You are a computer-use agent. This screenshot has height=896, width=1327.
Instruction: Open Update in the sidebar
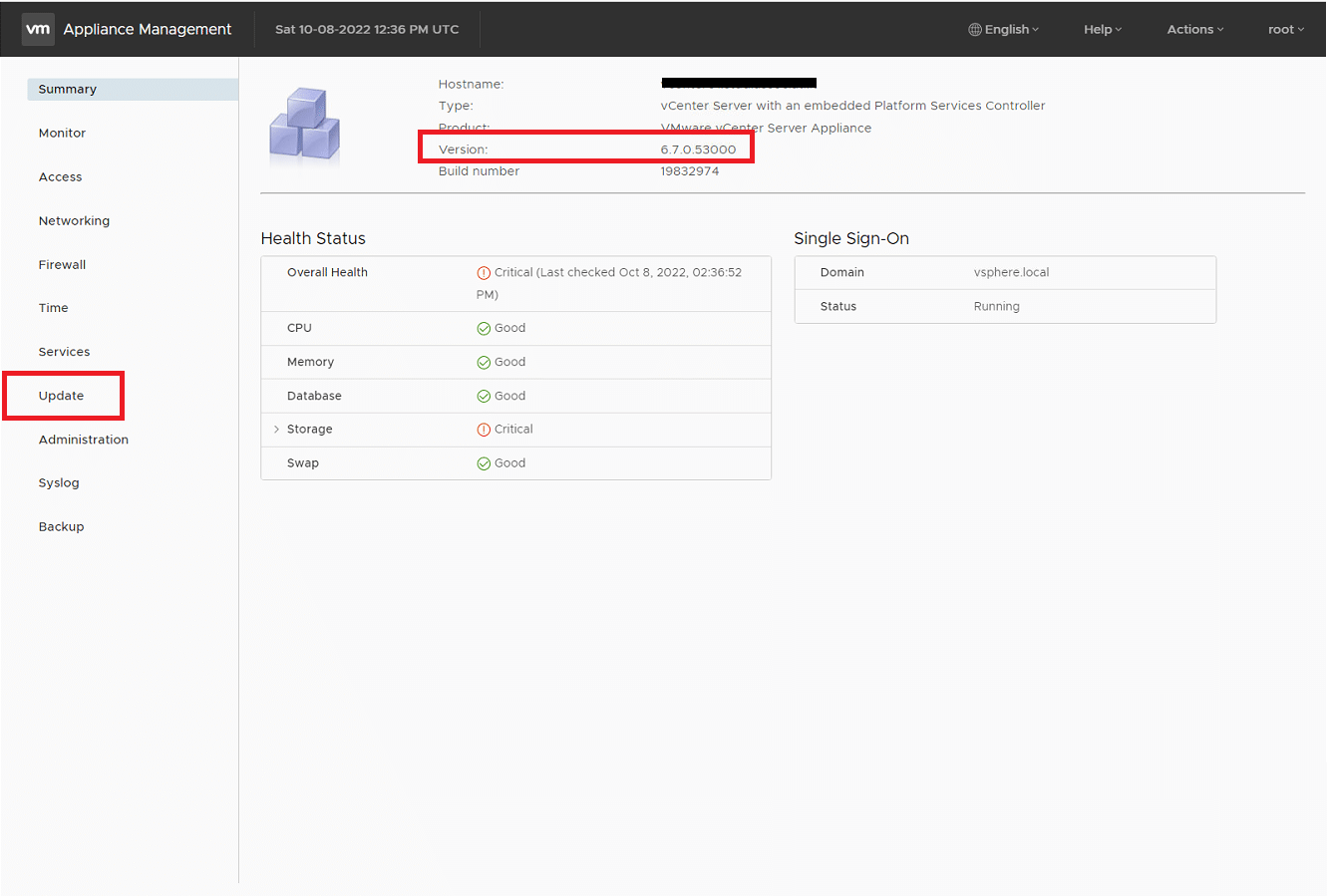(61, 396)
